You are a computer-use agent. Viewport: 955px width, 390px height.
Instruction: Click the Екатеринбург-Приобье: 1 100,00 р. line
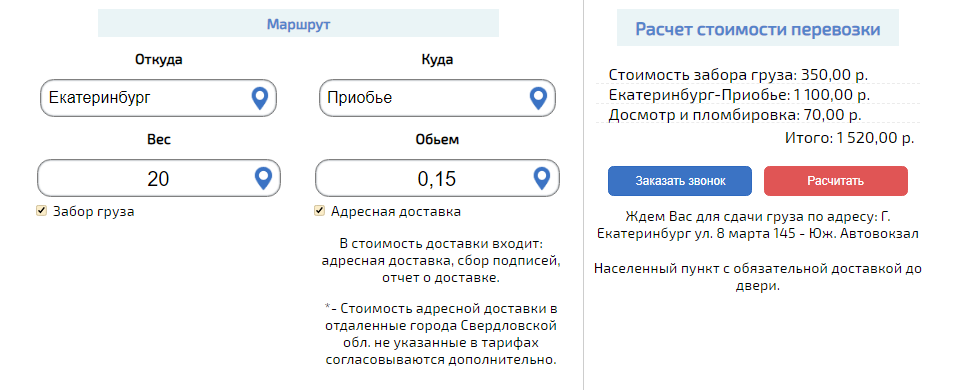pyautogui.click(x=739, y=95)
